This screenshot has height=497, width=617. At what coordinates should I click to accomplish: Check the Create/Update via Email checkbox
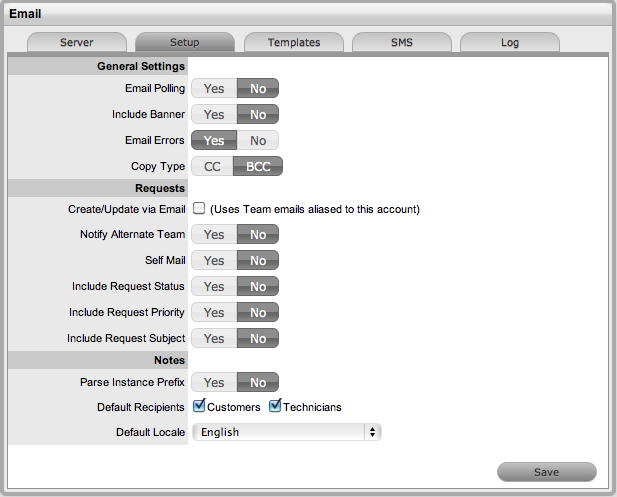point(199,209)
